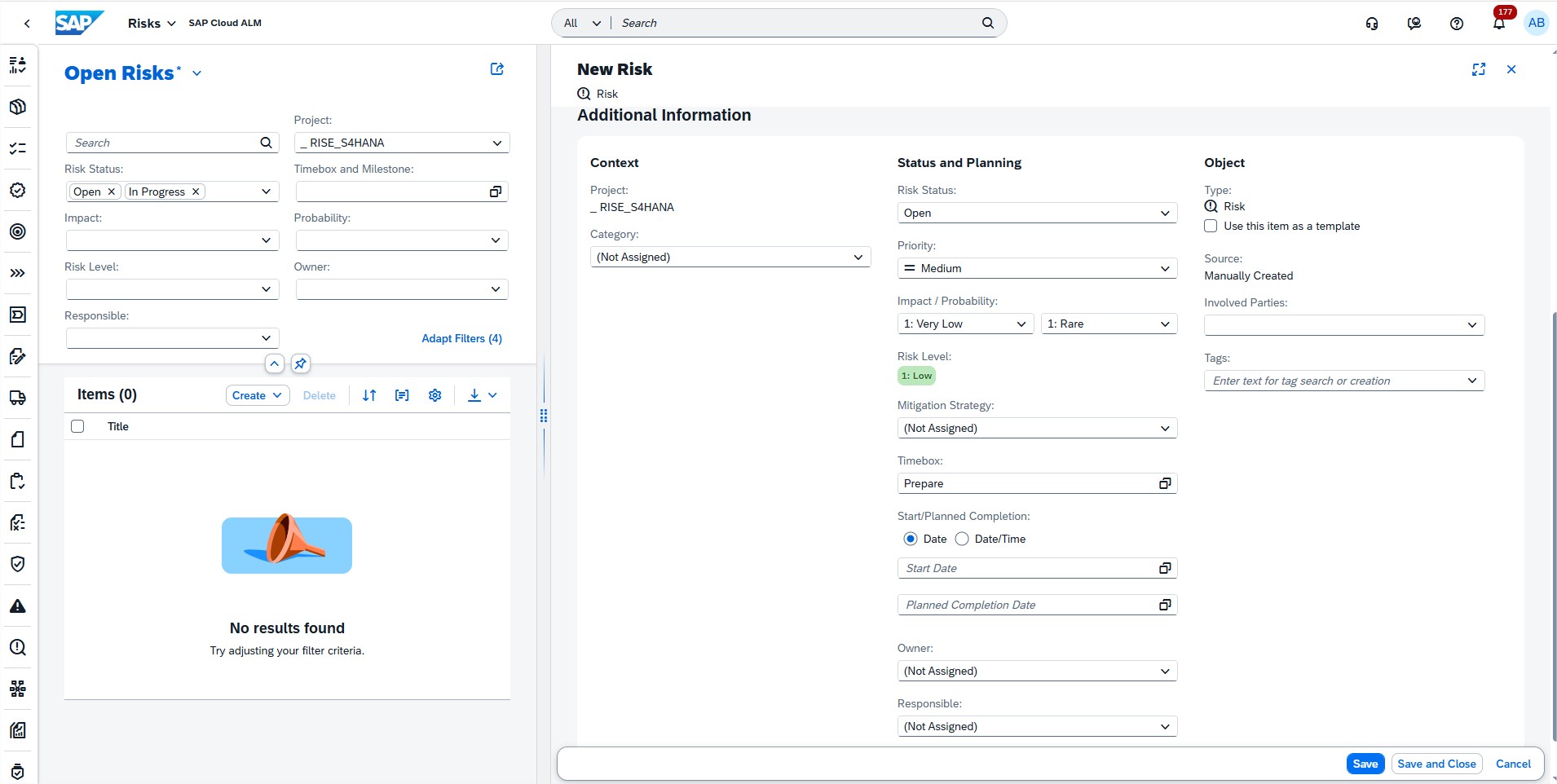This screenshot has width=1557, height=784.
Task: Open the help question mark icon
Action: [x=1456, y=24]
